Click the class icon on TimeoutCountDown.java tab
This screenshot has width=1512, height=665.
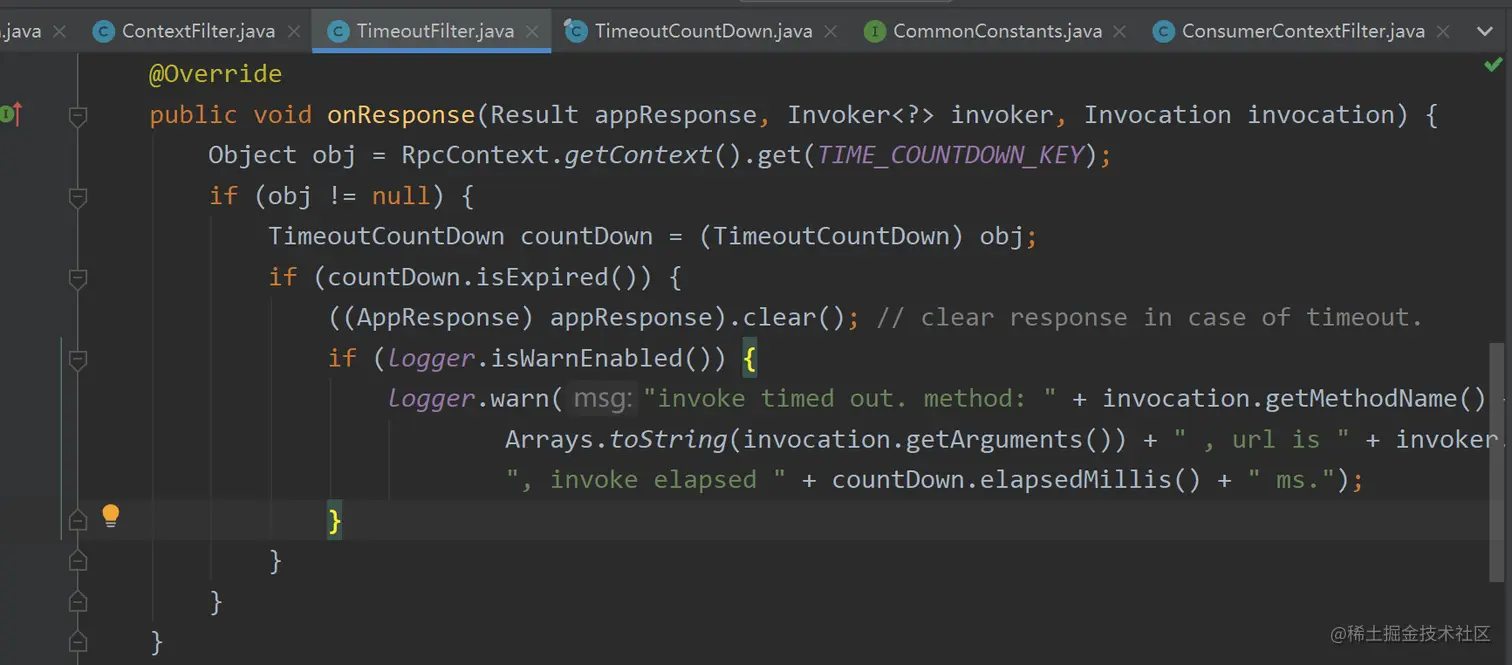point(575,31)
